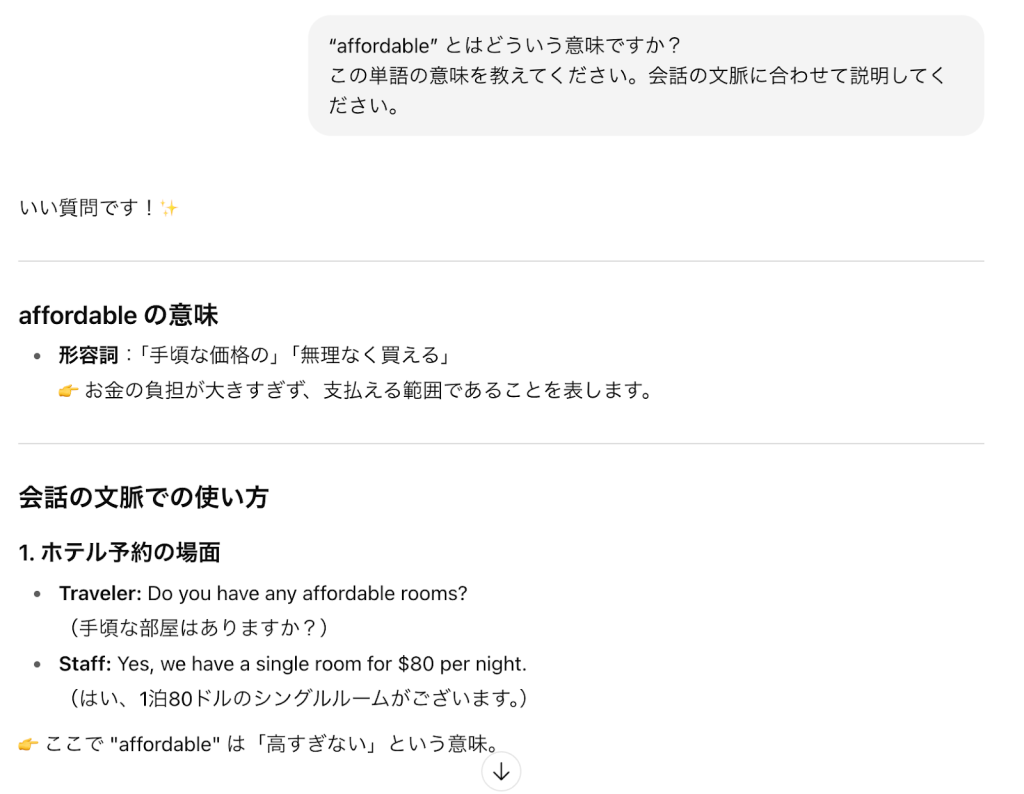Image resolution: width=1024 pixels, height=794 pixels.
Task: Click the bold "Staff:" speaker label
Action: click(85, 664)
